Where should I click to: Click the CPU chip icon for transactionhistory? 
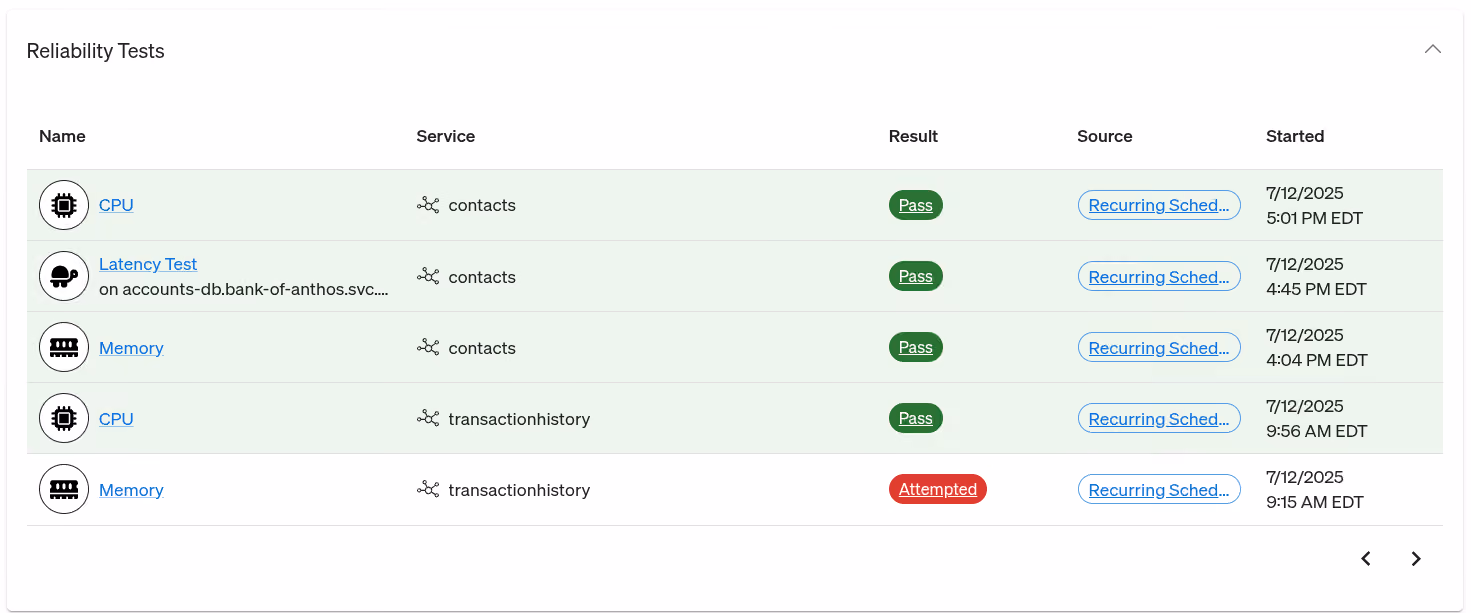[x=64, y=418]
